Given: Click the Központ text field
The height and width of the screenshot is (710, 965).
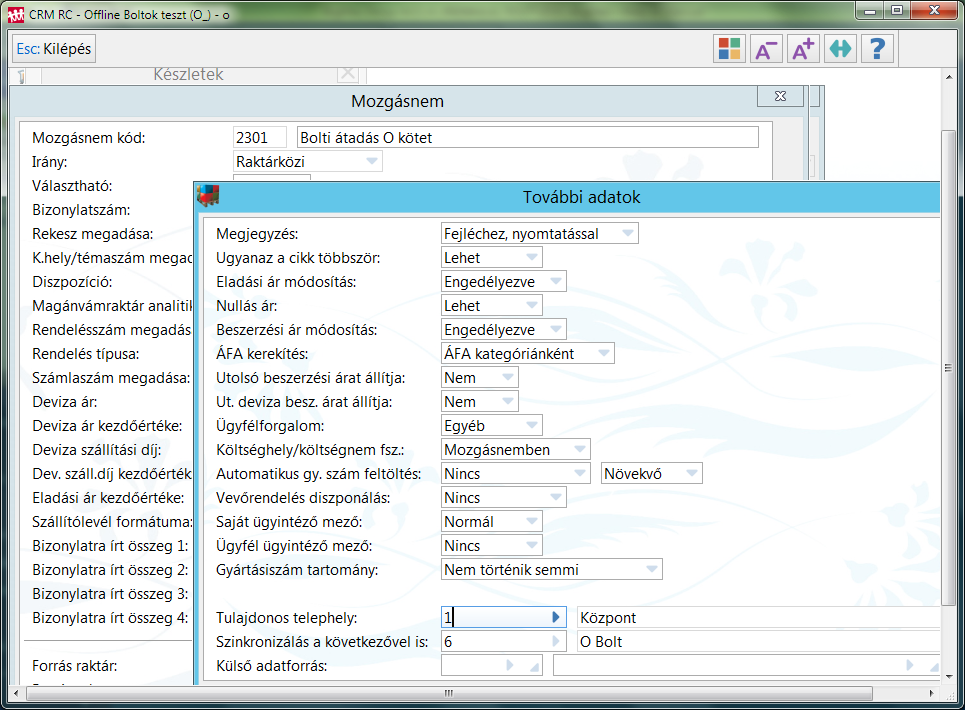Looking at the screenshot, I should [x=757, y=618].
